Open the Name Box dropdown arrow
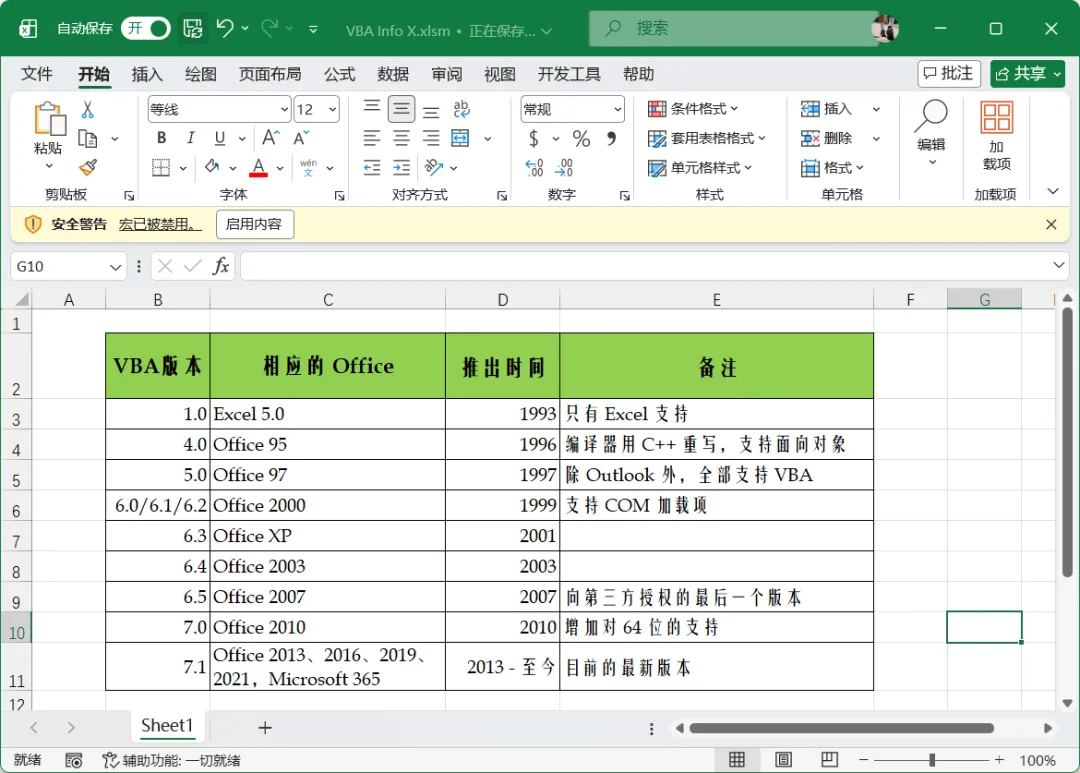 click(x=115, y=267)
